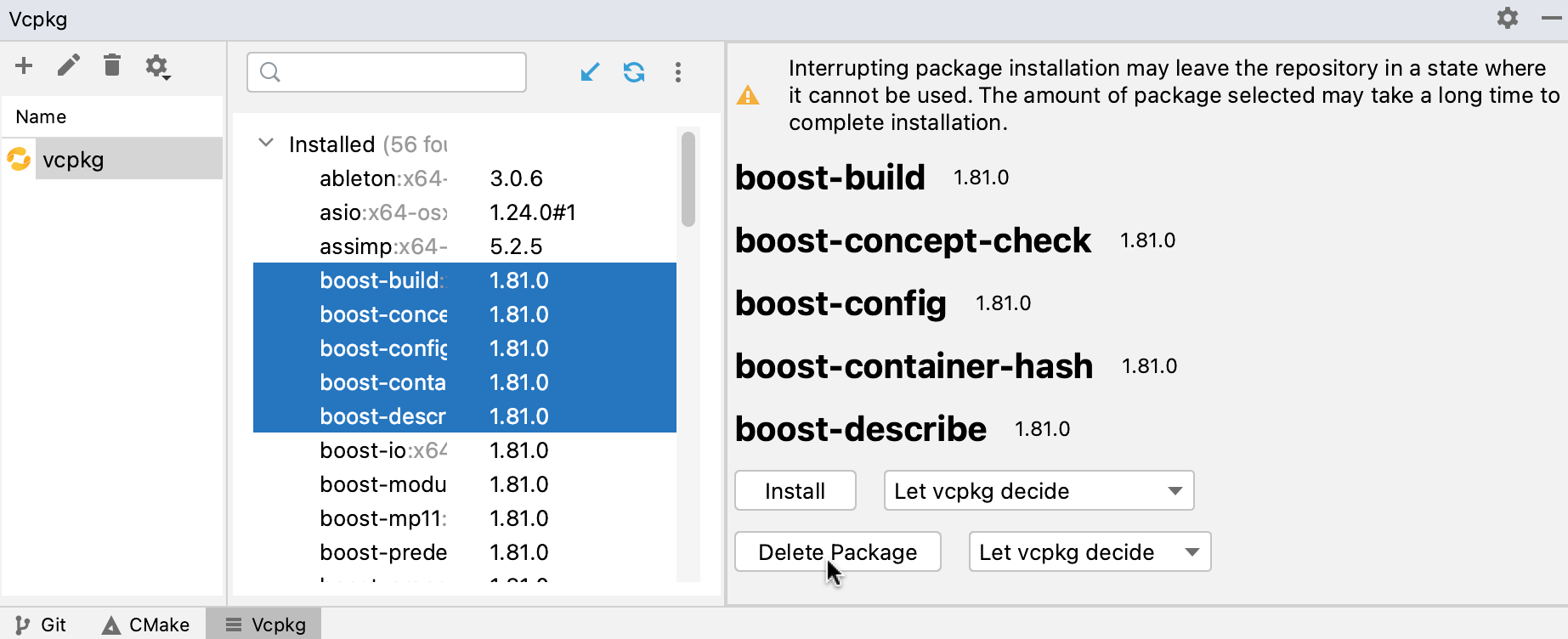Click the edit pencil icon
The height and width of the screenshot is (639, 1568).
[69, 65]
